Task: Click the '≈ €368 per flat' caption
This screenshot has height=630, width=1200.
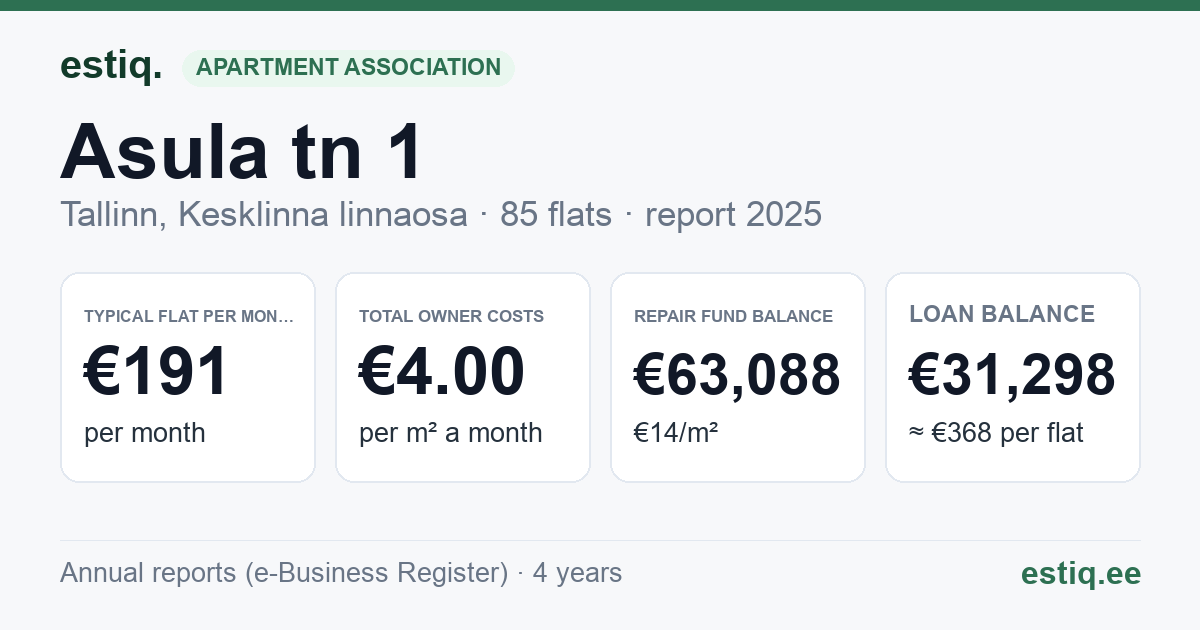Action: (x=996, y=433)
